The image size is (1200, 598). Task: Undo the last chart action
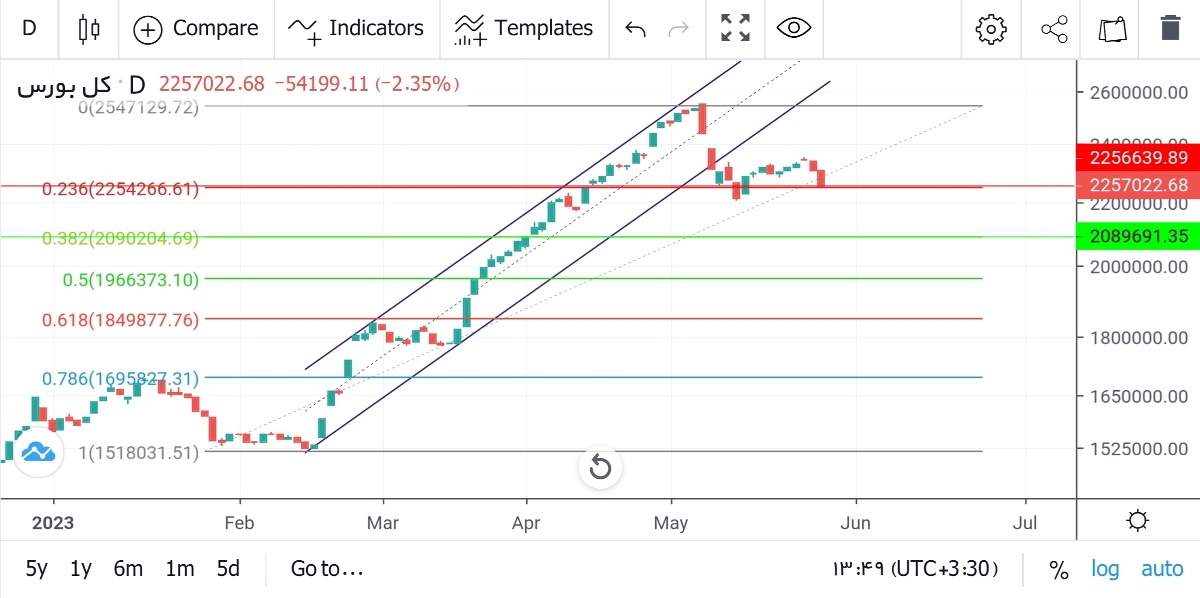point(634,28)
